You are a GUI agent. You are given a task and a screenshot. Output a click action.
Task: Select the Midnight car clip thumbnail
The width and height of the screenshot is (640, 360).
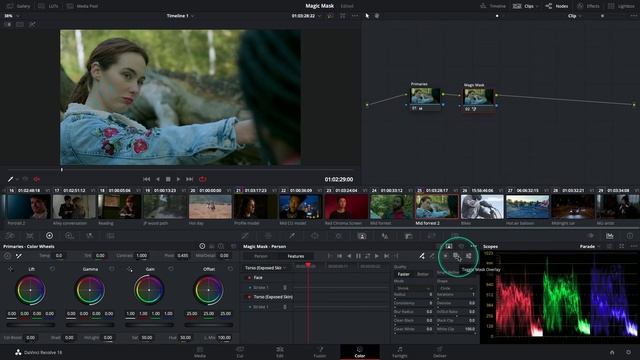tap(573, 207)
